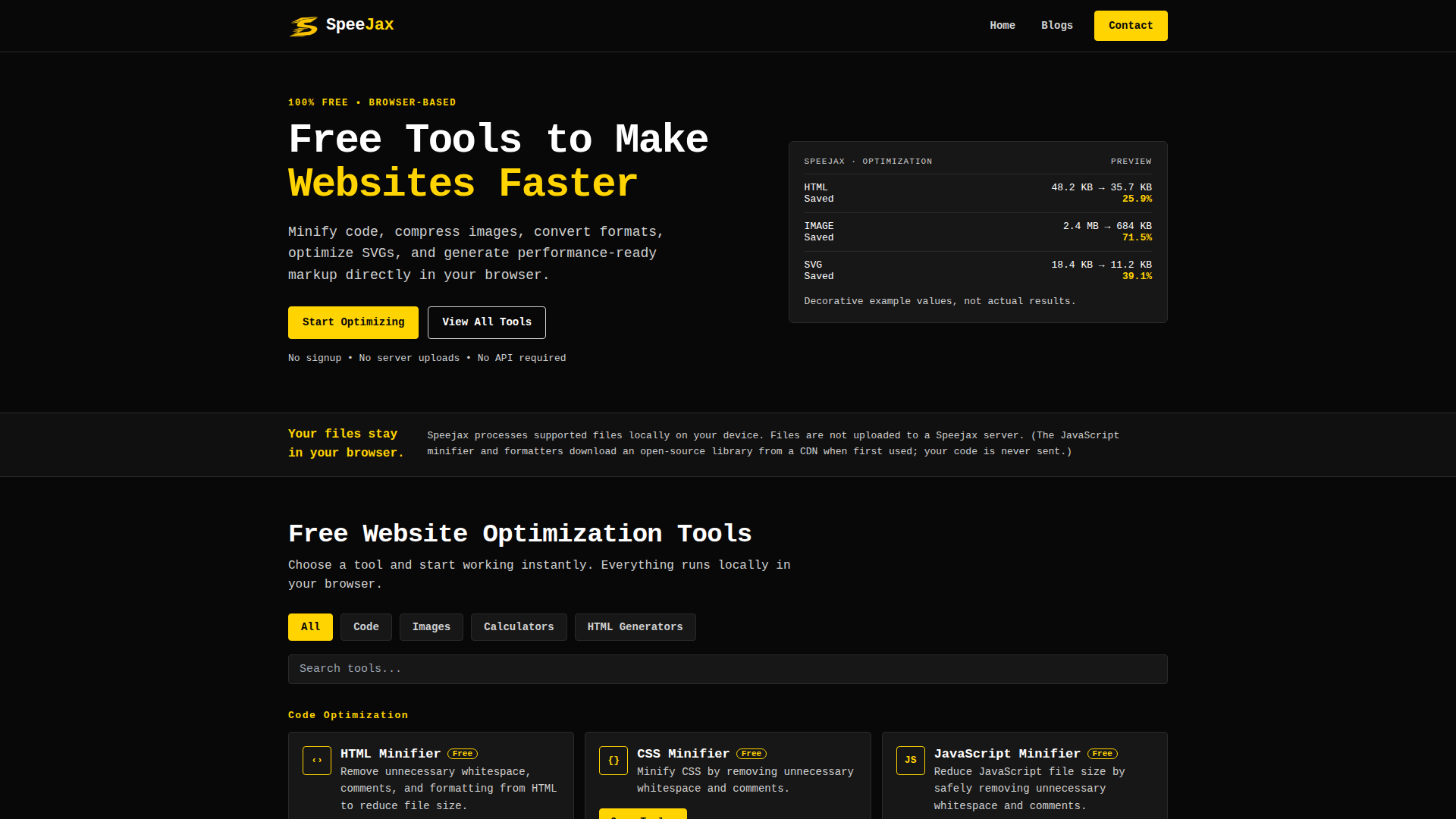Viewport: 1456px width, 819px height.
Task: Click the PREVIEW label in the panel
Action: pos(1131,162)
